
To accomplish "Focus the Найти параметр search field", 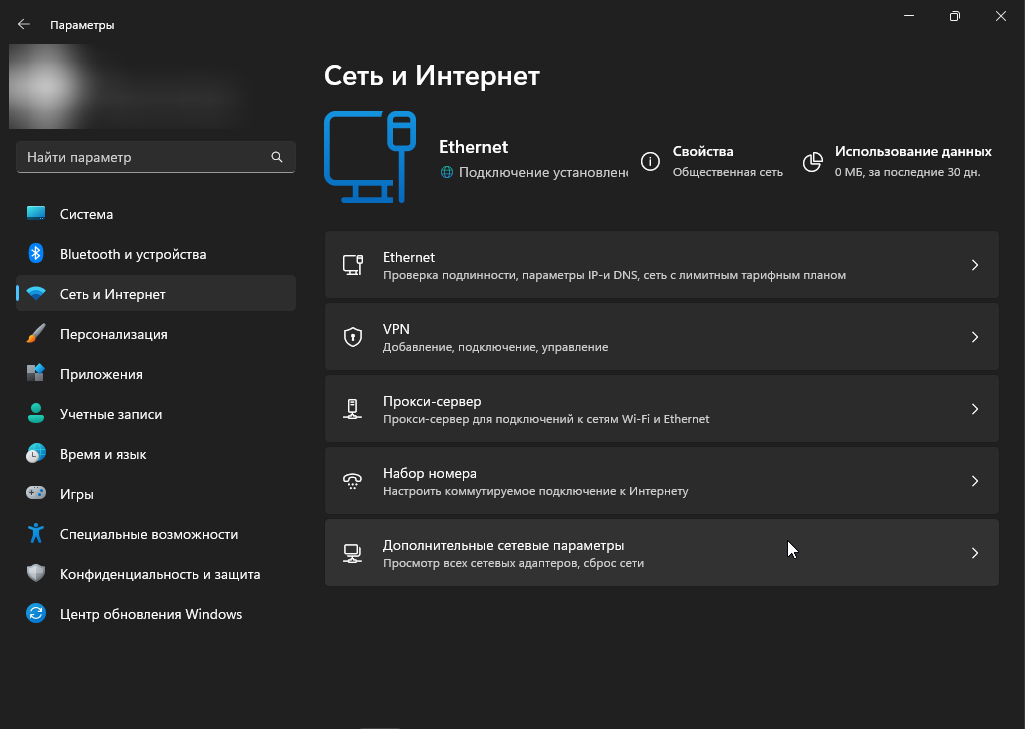I will pyautogui.click(x=140, y=157).
